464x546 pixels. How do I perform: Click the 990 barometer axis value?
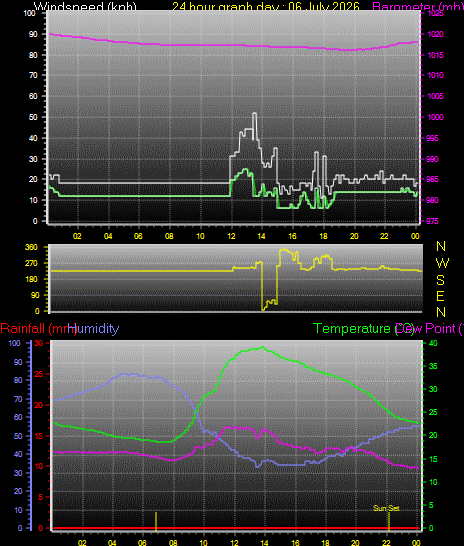point(433,159)
